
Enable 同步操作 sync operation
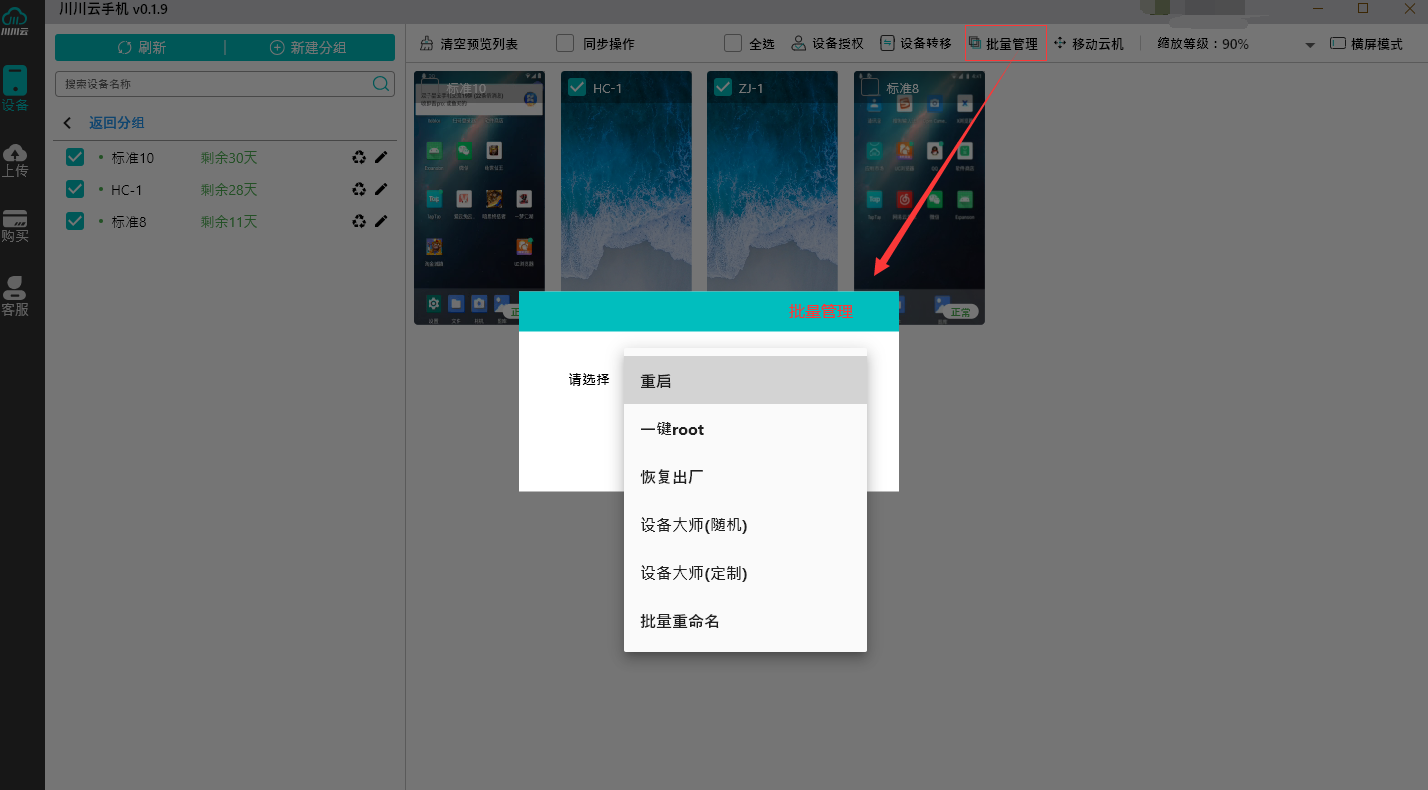[x=564, y=43]
